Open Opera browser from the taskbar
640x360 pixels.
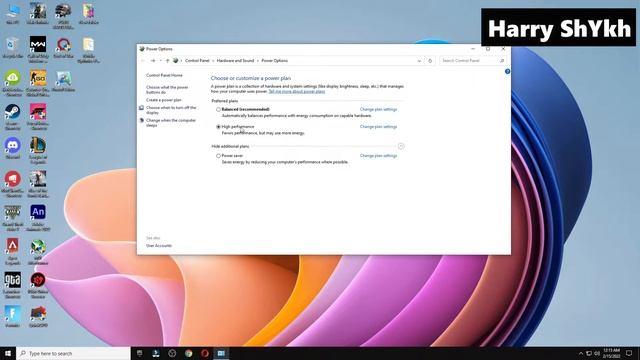click(x=205, y=353)
